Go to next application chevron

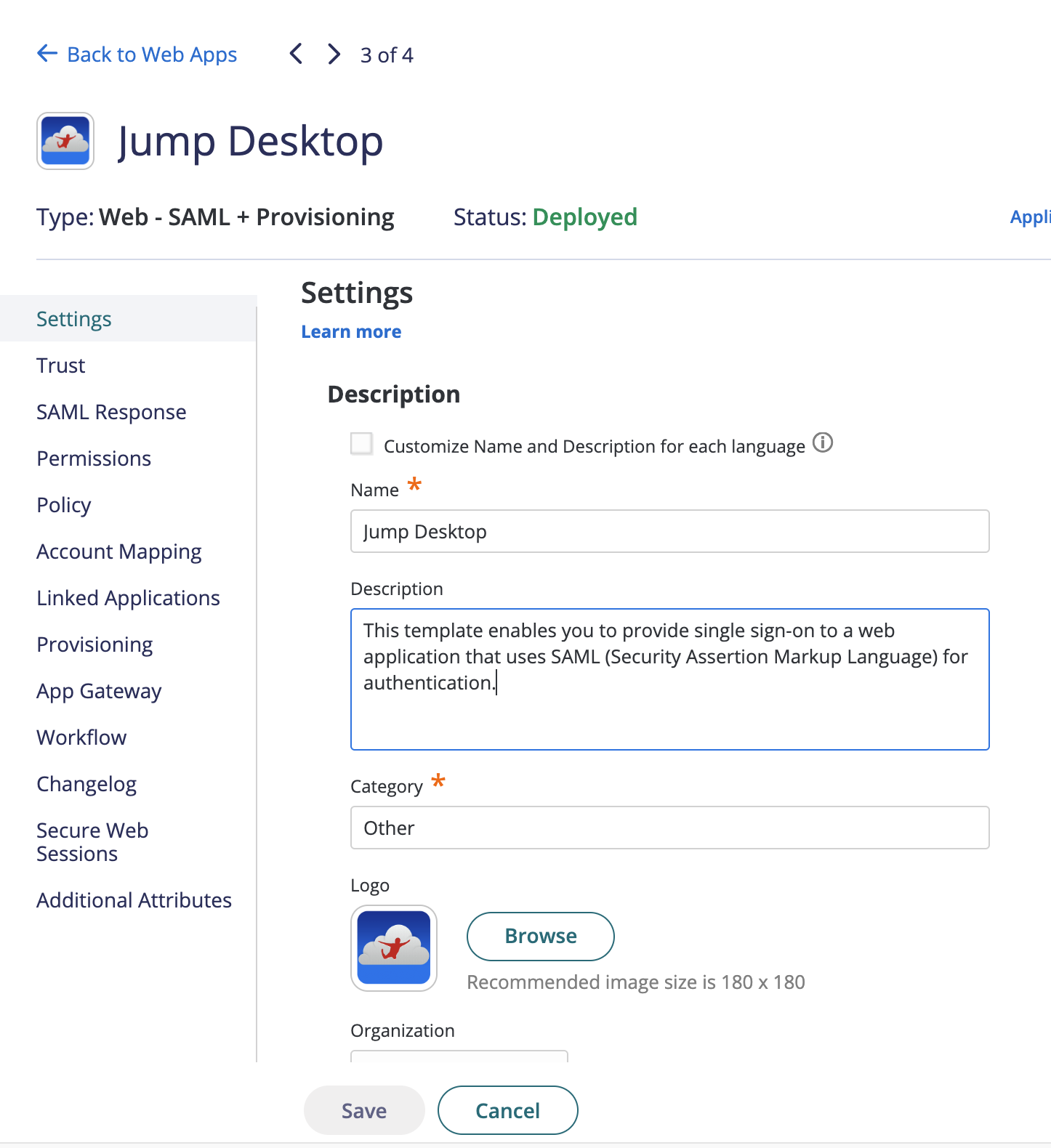point(334,54)
